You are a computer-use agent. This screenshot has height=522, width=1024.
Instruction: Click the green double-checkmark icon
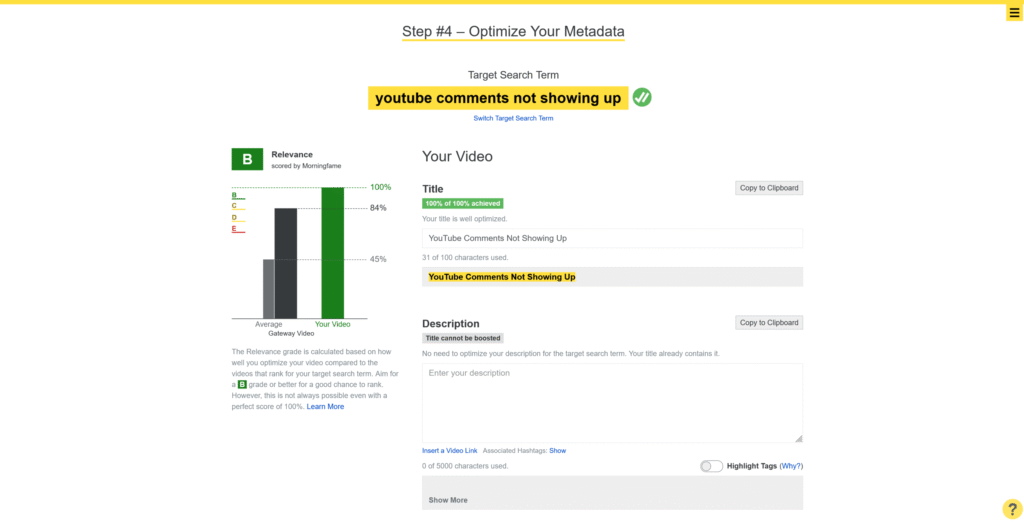(x=642, y=97)
